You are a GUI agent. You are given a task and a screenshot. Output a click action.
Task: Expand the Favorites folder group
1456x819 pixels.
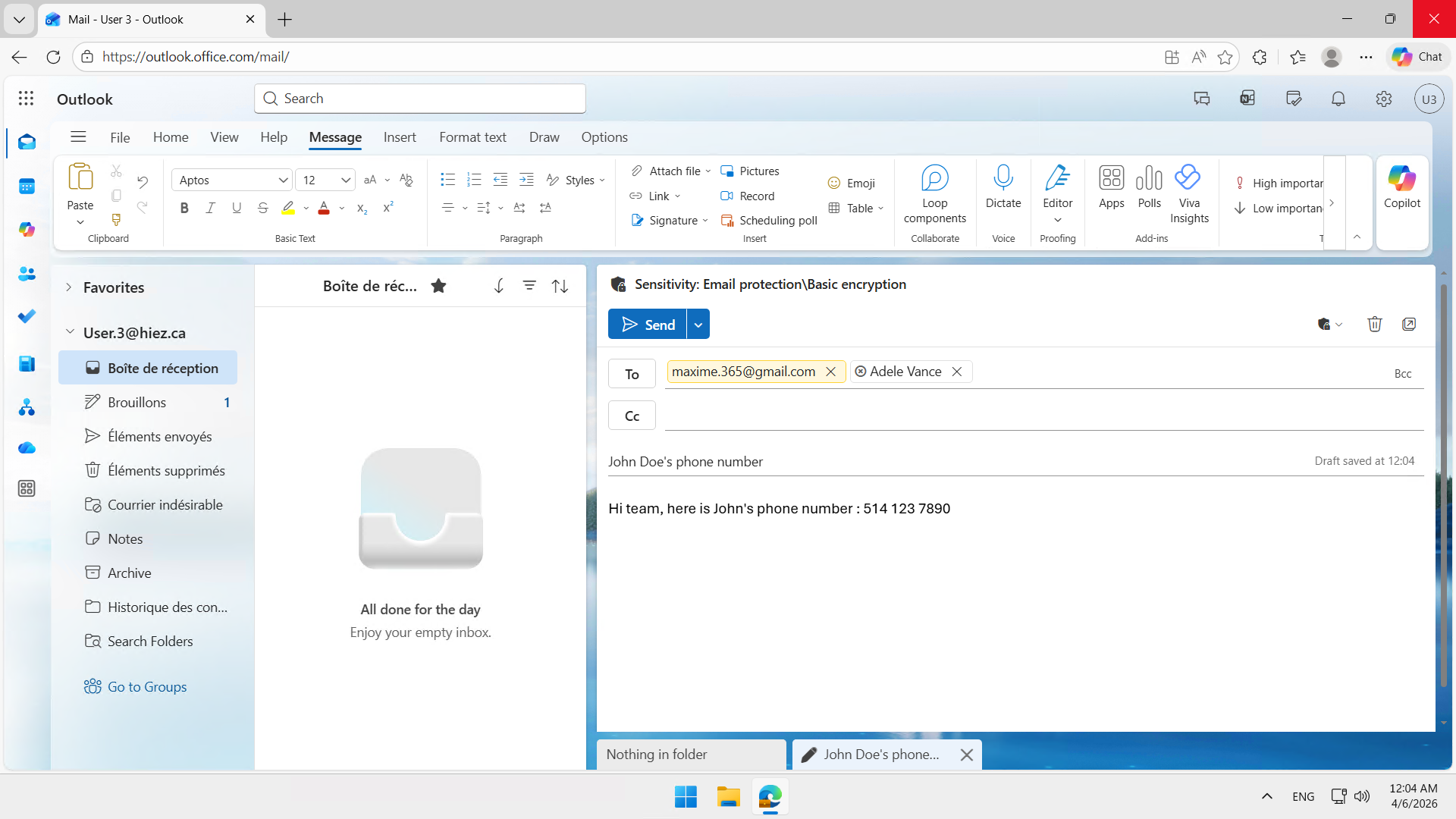(x=69, y=287)
